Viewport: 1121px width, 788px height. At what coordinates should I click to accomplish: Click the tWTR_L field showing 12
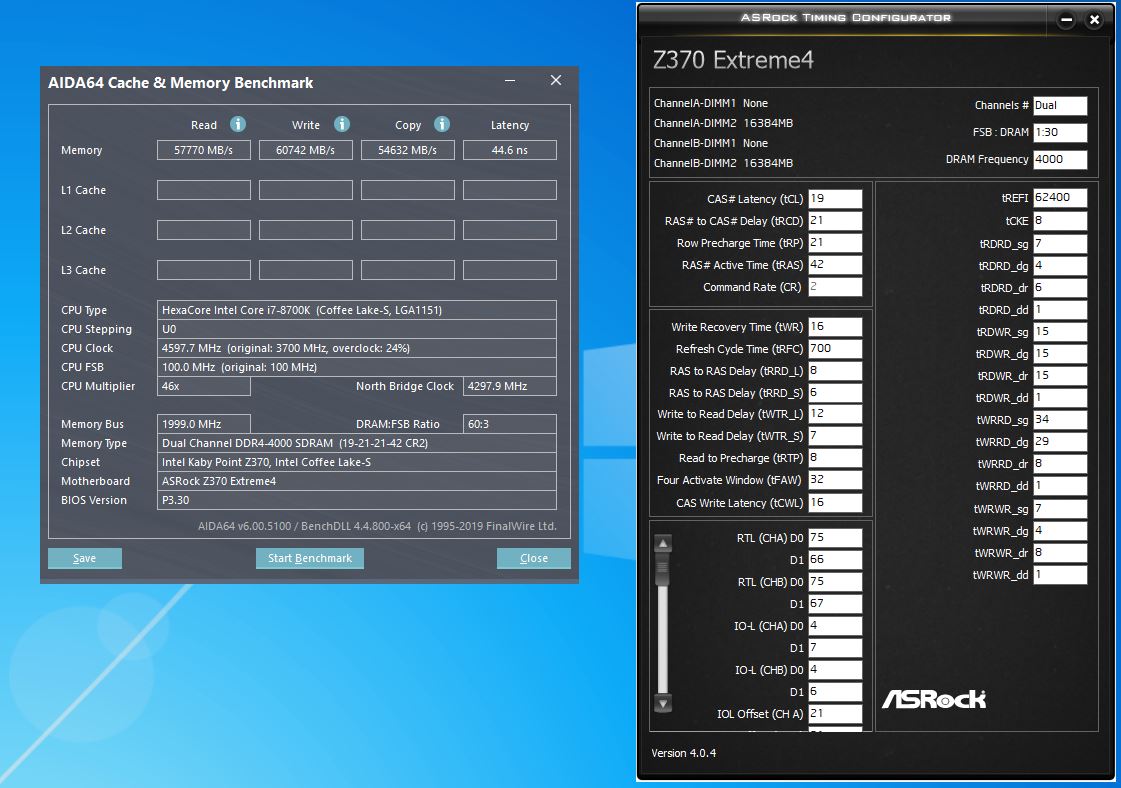[835, 414]
